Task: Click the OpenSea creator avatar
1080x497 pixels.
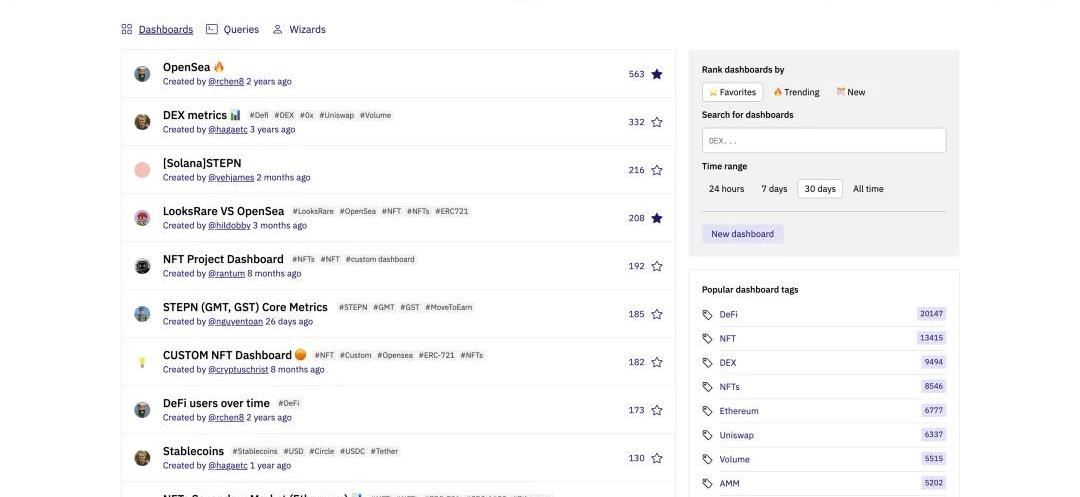Action: (143, 74)
